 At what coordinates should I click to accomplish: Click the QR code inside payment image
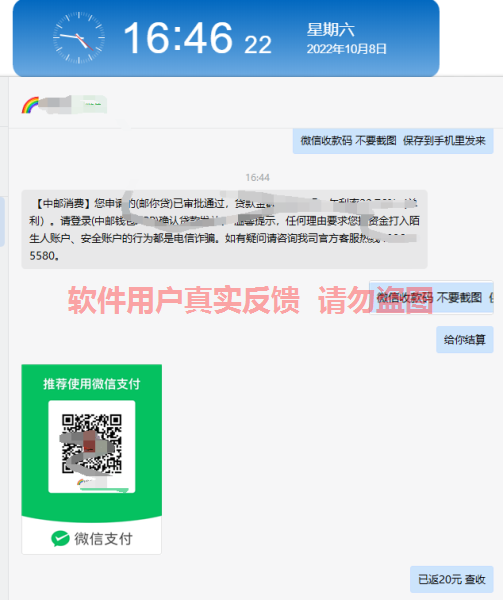click(x=92, y=444)
